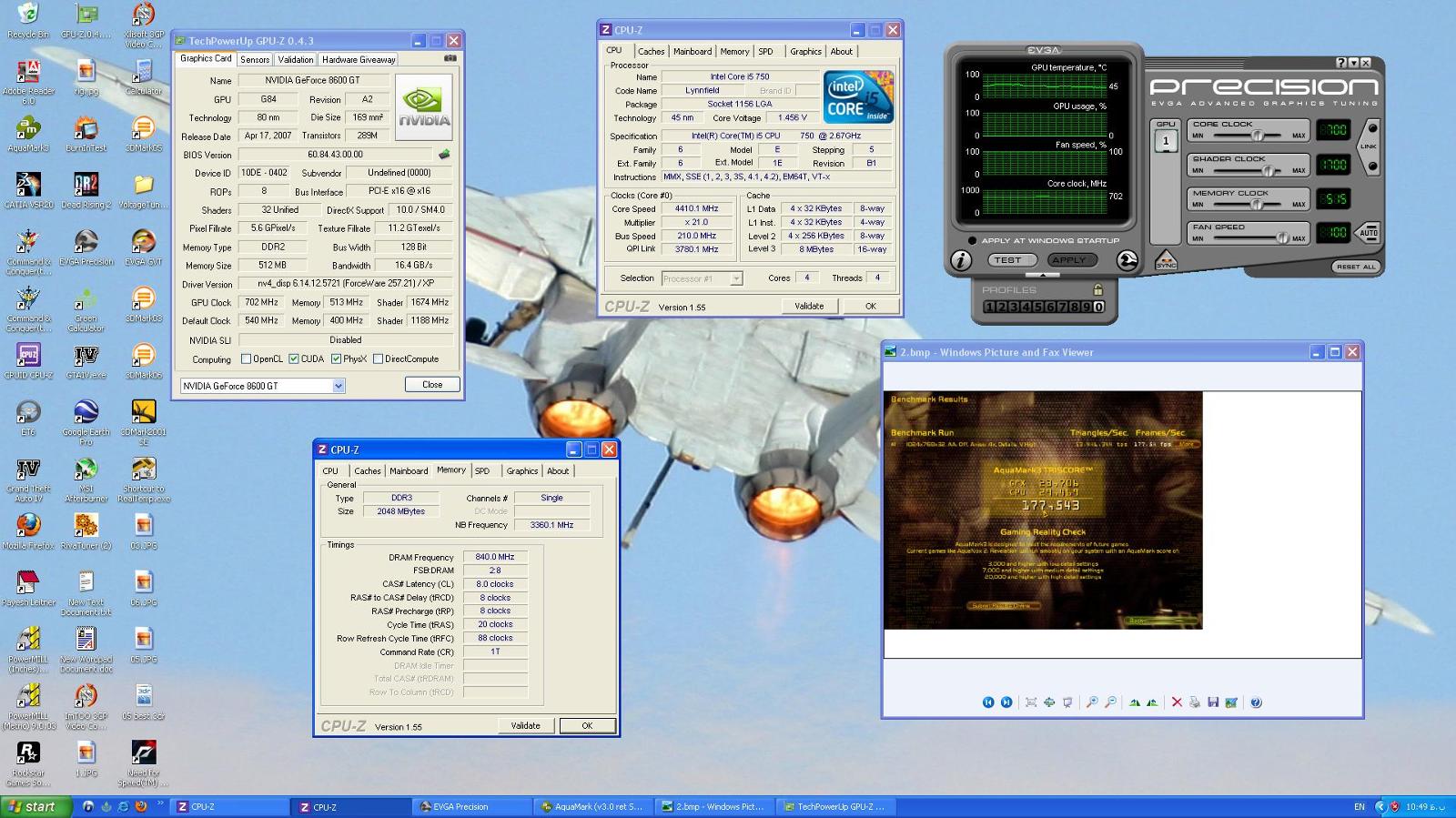Image resolution: width=1456 pixels, height=818 pixels.
Task: Click Actual Size icon in Picture Viewer toolbar
Action: click(1049, 702)
